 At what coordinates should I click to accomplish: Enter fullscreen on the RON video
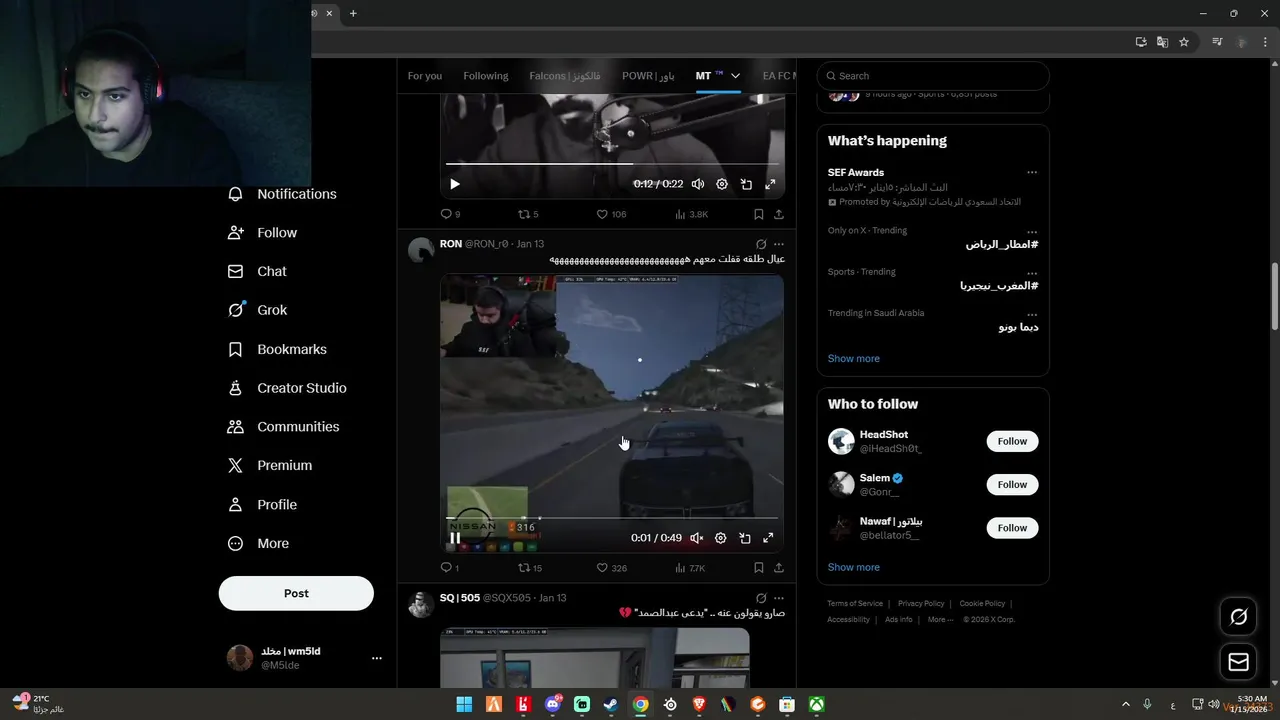click(768, 538)
